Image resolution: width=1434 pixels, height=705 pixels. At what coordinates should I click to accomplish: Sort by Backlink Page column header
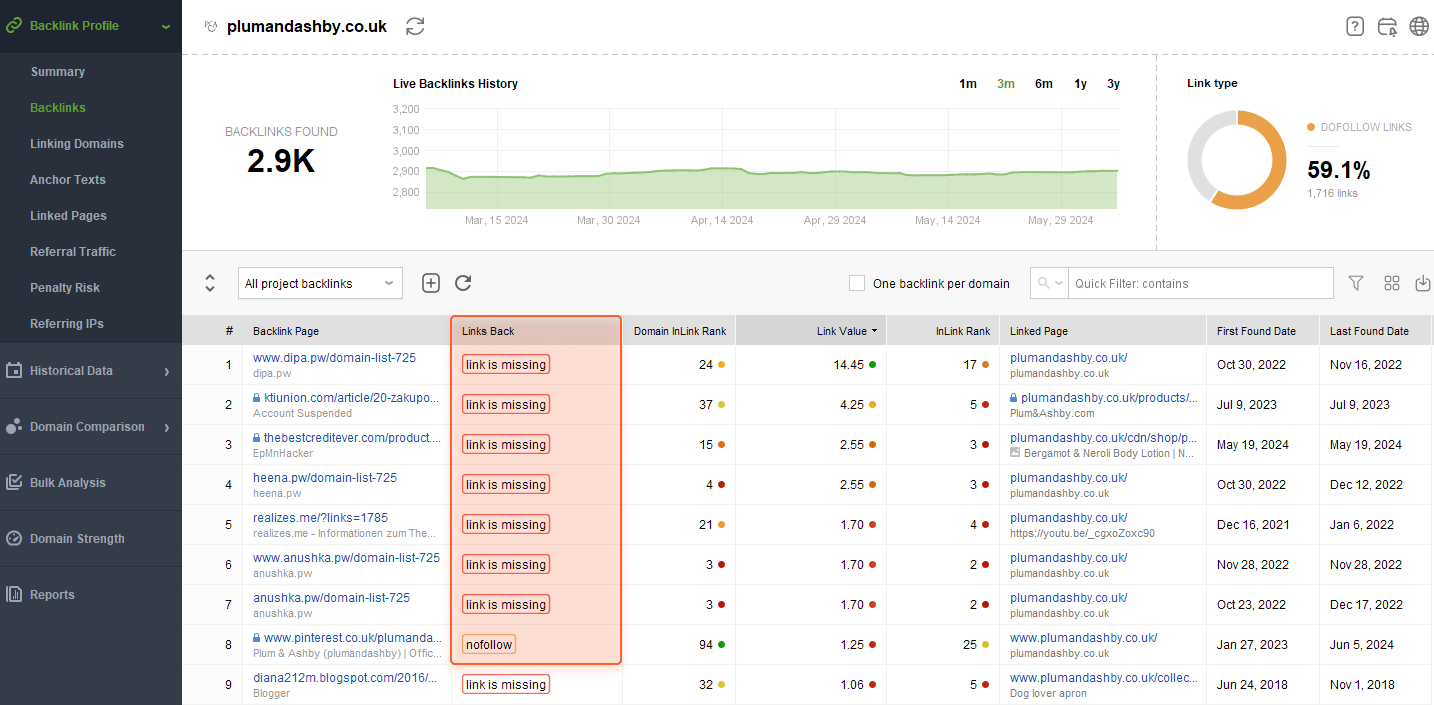pos(286,331)
